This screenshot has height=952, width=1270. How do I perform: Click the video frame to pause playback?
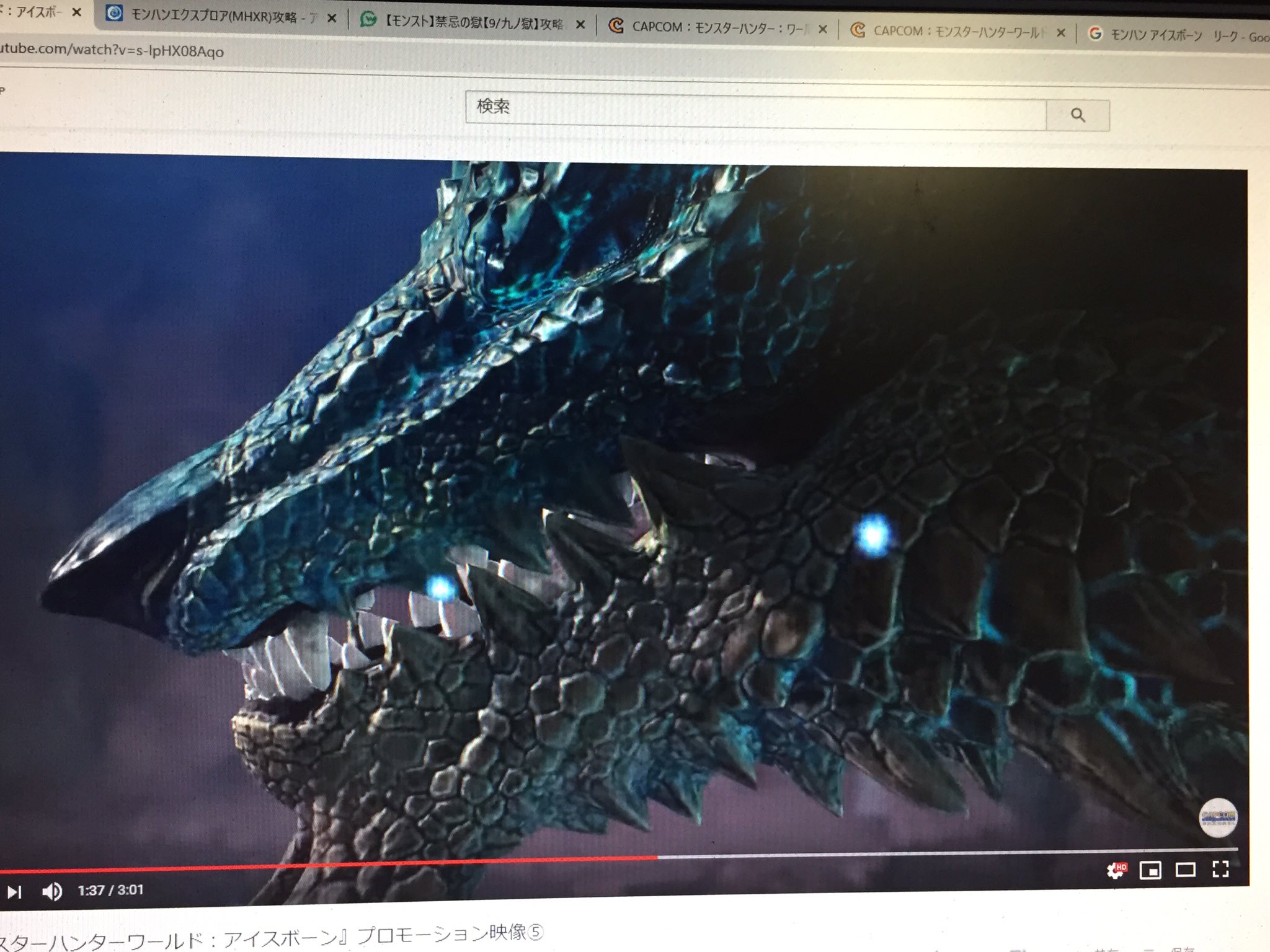[620, 496]
